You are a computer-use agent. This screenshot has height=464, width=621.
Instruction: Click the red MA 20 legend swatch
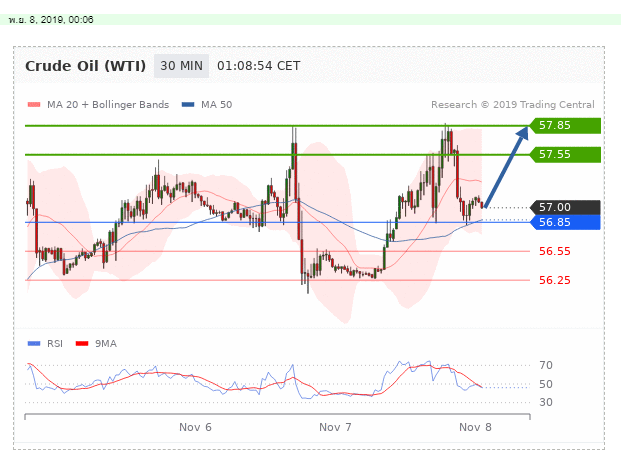tap(34, 105)
